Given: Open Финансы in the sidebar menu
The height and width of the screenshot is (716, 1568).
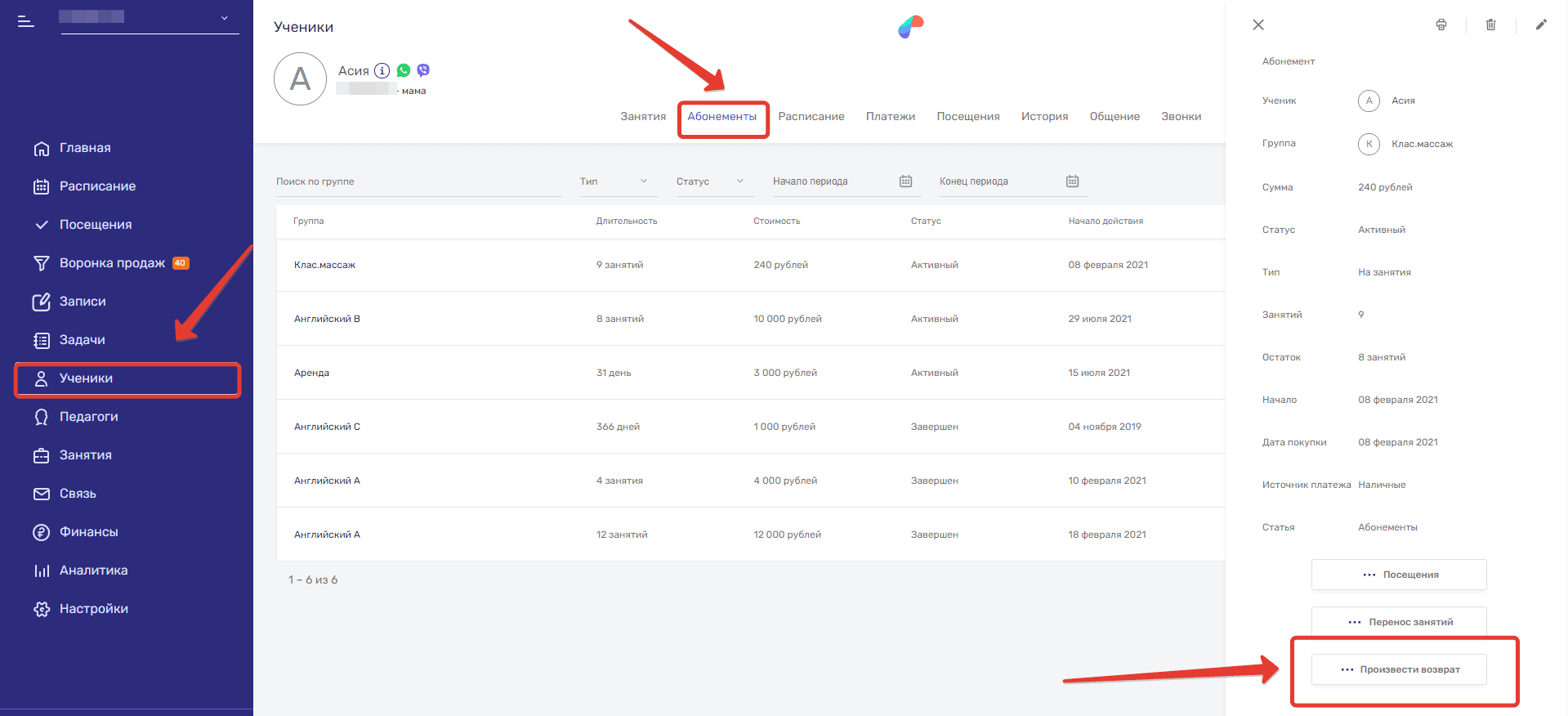Looking at the screenshot, I should tap(88, 532).
